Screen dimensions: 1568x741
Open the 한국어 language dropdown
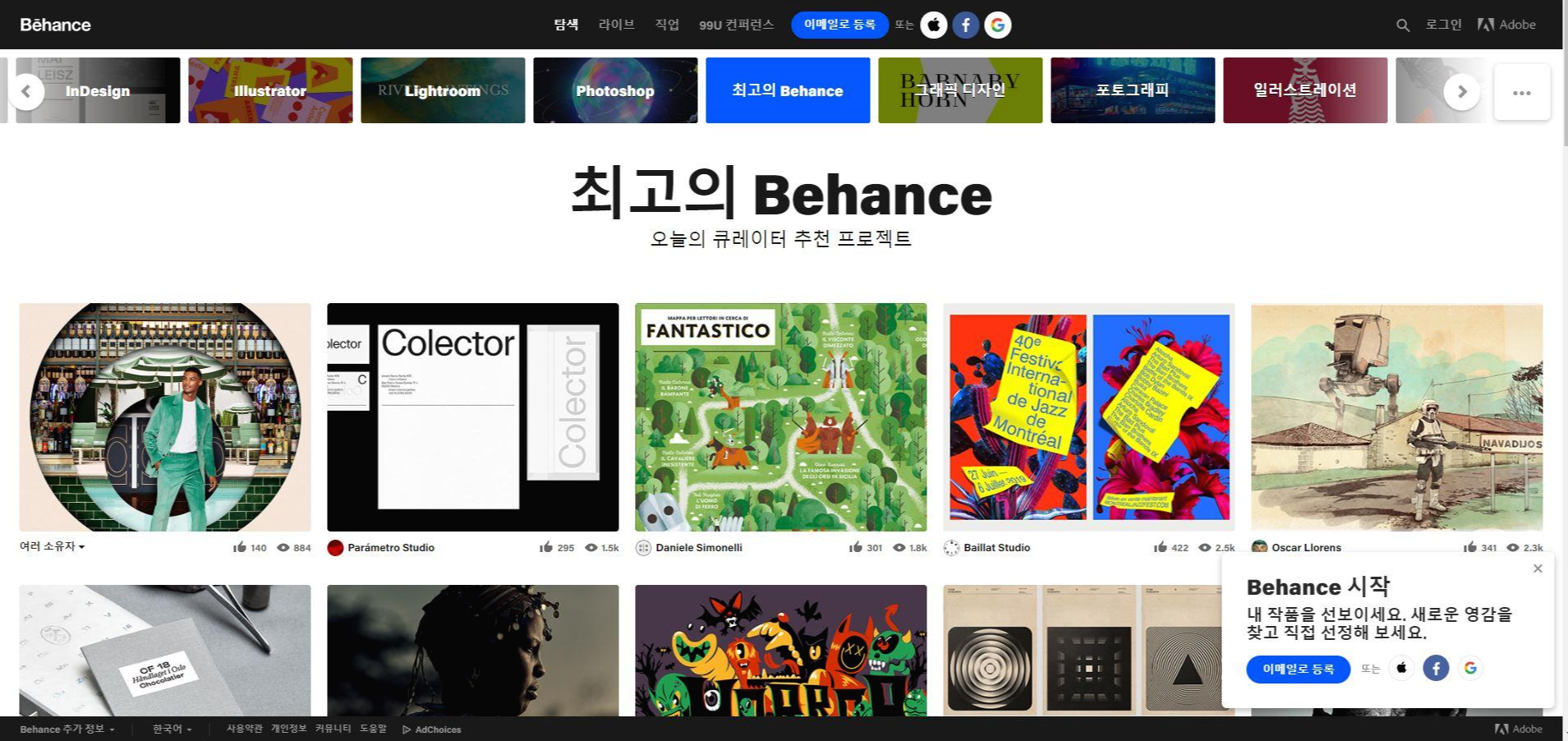pos(172,729)
